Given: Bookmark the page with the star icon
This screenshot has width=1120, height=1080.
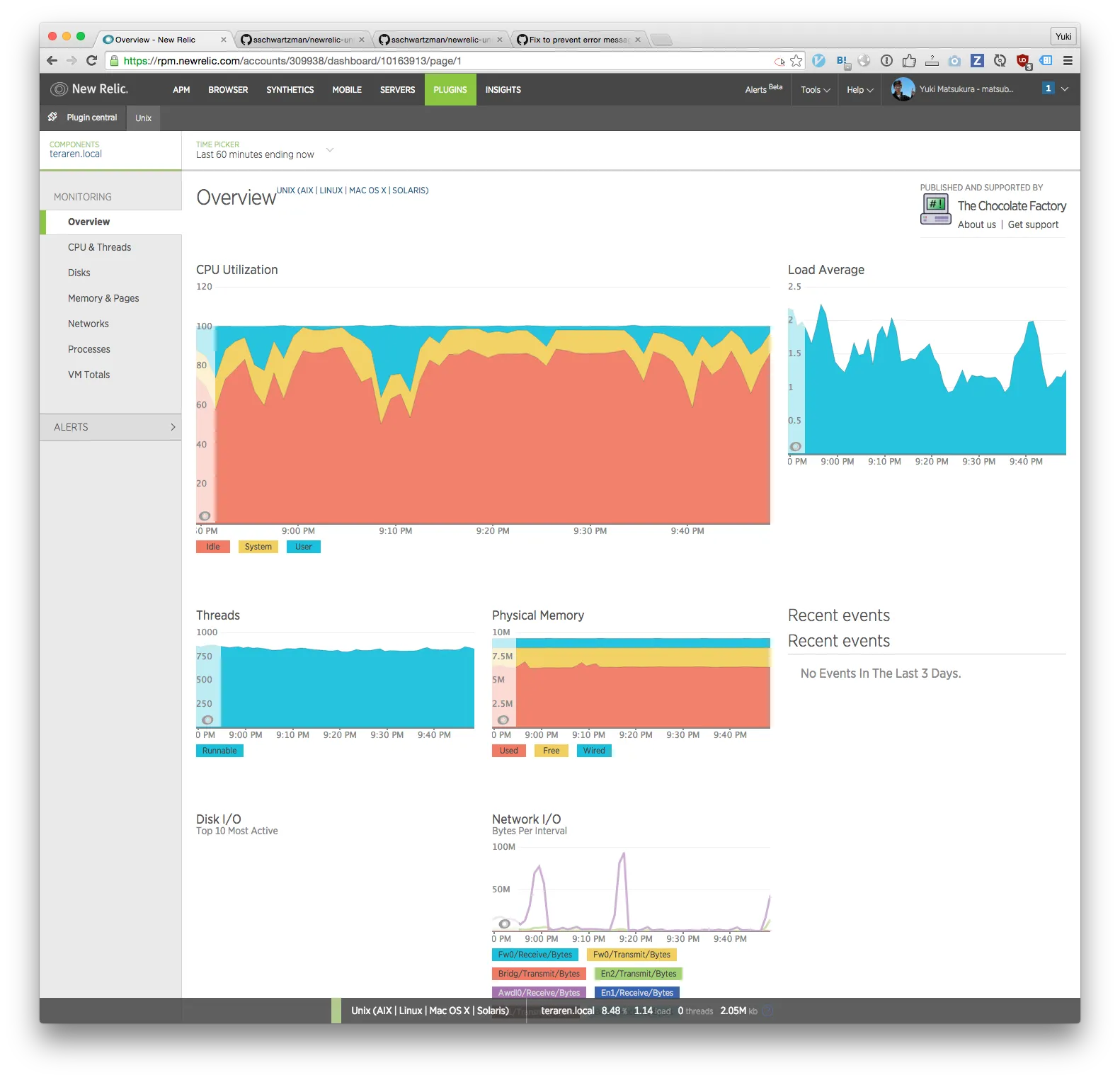Looking at the screenshot, I should tap(796, 61).
